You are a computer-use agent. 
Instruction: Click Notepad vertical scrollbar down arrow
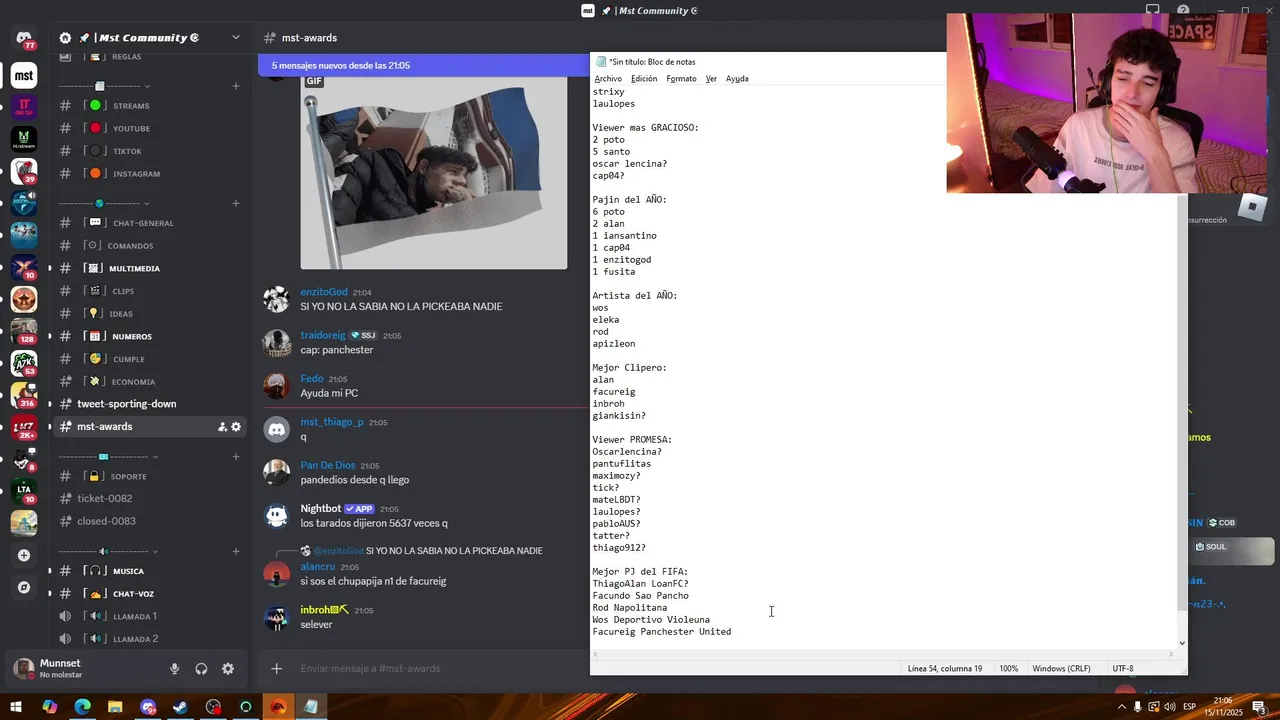click(1182, 644)
